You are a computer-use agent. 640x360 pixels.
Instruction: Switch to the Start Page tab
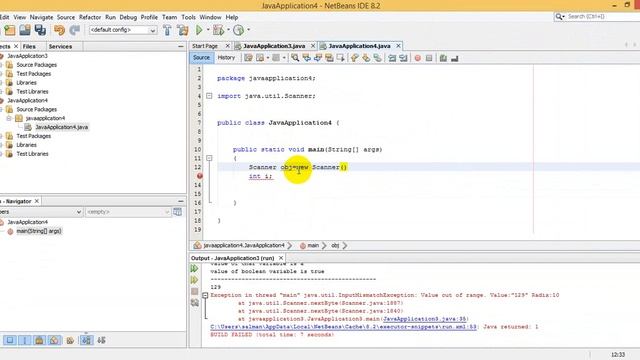click(x=205, y=46)
